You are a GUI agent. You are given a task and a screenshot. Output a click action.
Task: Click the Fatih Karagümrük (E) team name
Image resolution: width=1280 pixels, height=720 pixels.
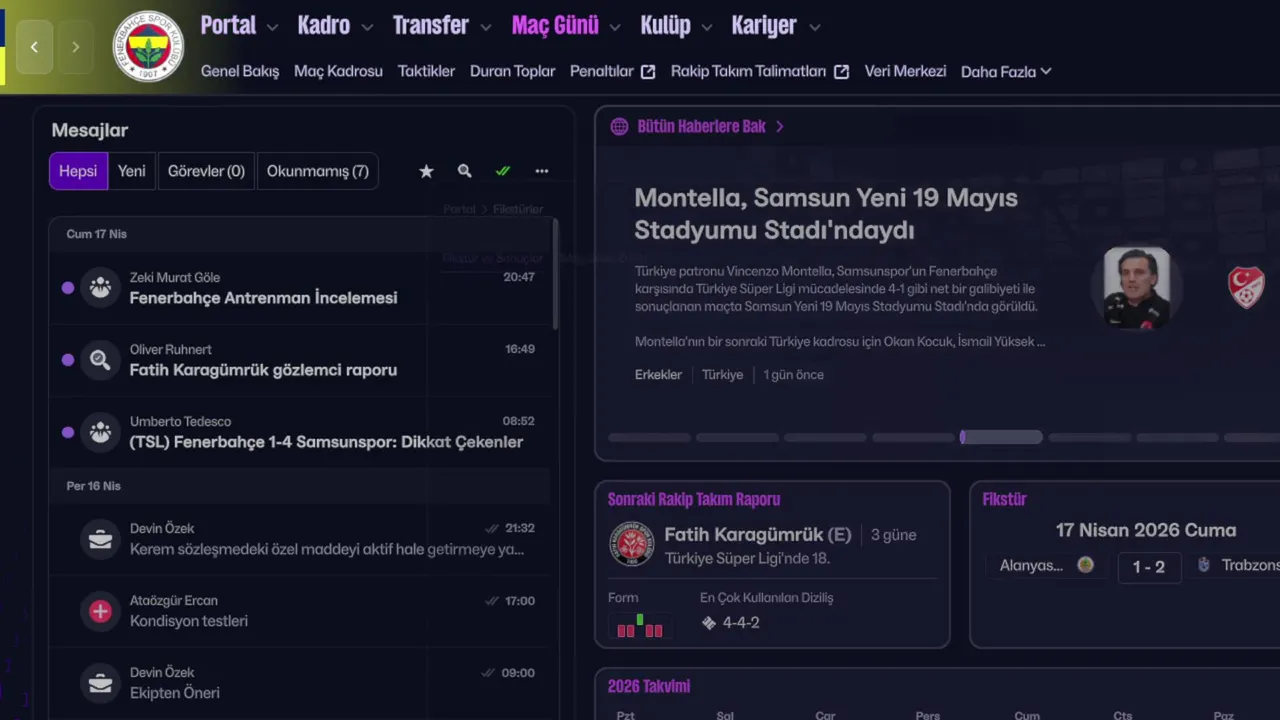(x=758, y=535)
